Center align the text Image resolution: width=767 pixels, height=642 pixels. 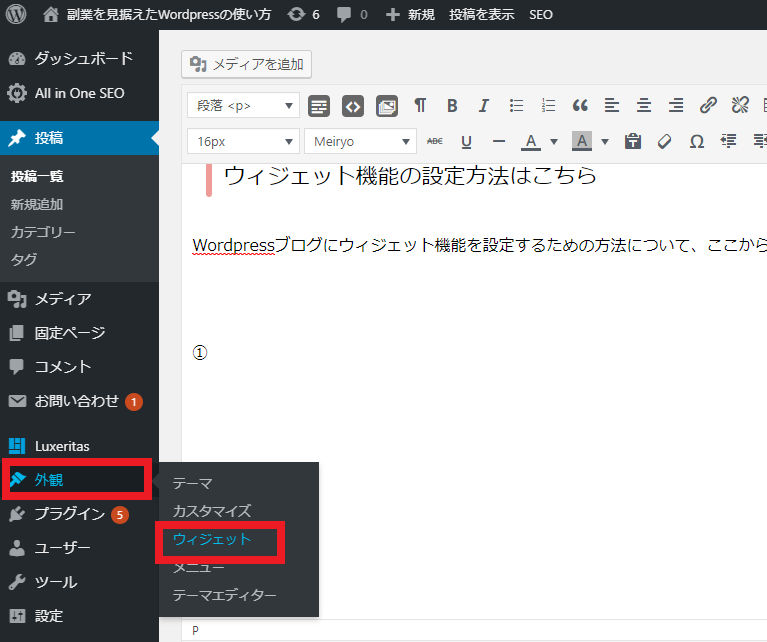pyautogui.click(x=644, y=105)
